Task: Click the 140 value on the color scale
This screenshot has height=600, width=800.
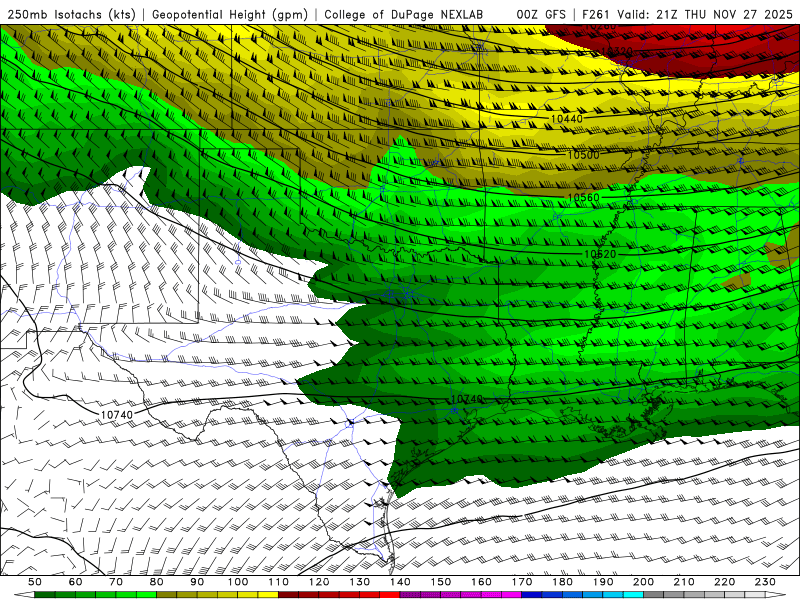Action: tap(400, 582)
